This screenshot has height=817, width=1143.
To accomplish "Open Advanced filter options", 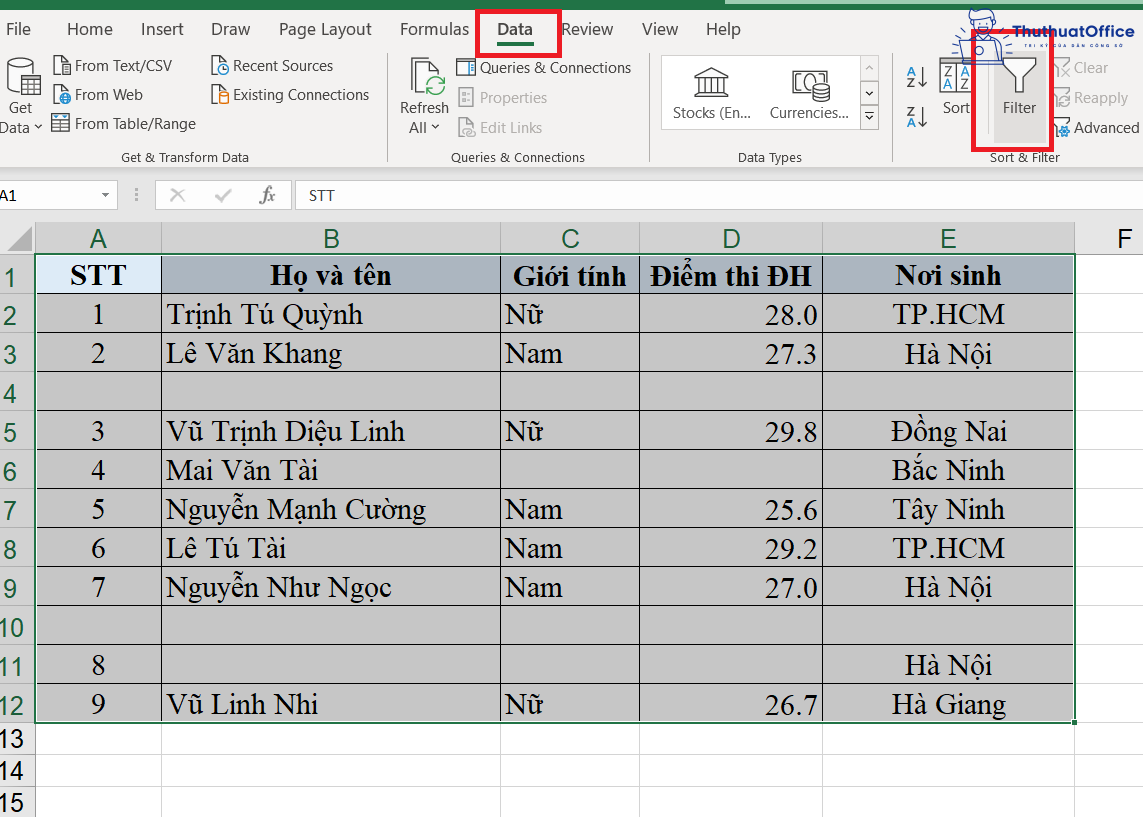I will click(x=1096, y=128).
